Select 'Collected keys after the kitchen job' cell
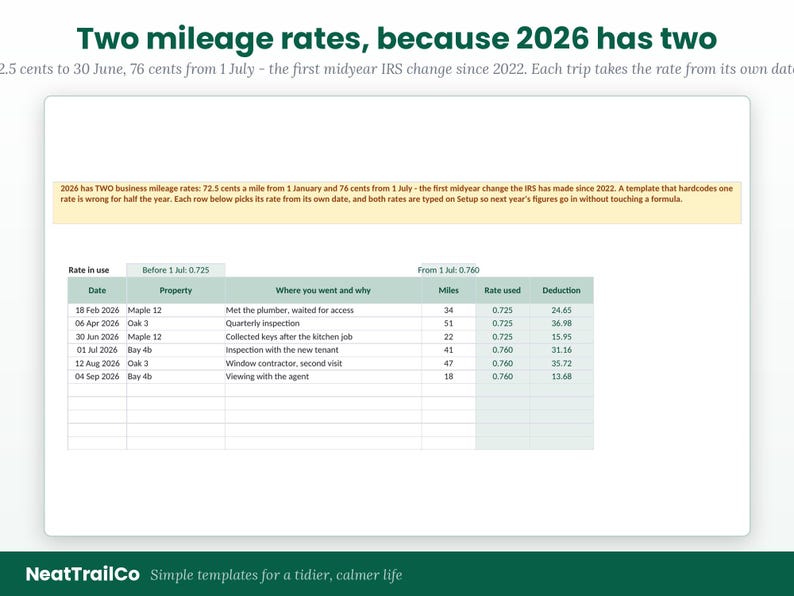Screen dimensions: 794x596 point(323,337)
